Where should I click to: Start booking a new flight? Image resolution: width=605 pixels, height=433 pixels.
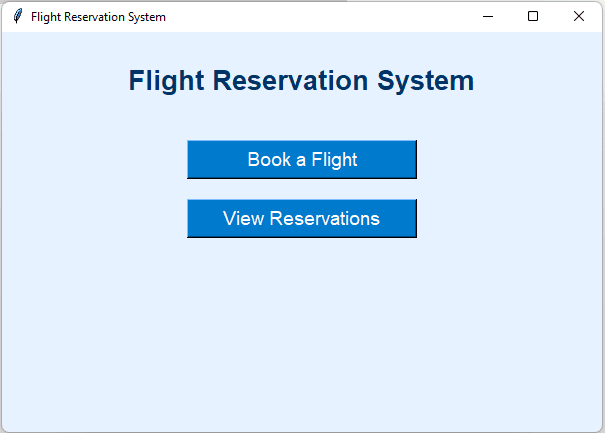(x=301, y=159)
